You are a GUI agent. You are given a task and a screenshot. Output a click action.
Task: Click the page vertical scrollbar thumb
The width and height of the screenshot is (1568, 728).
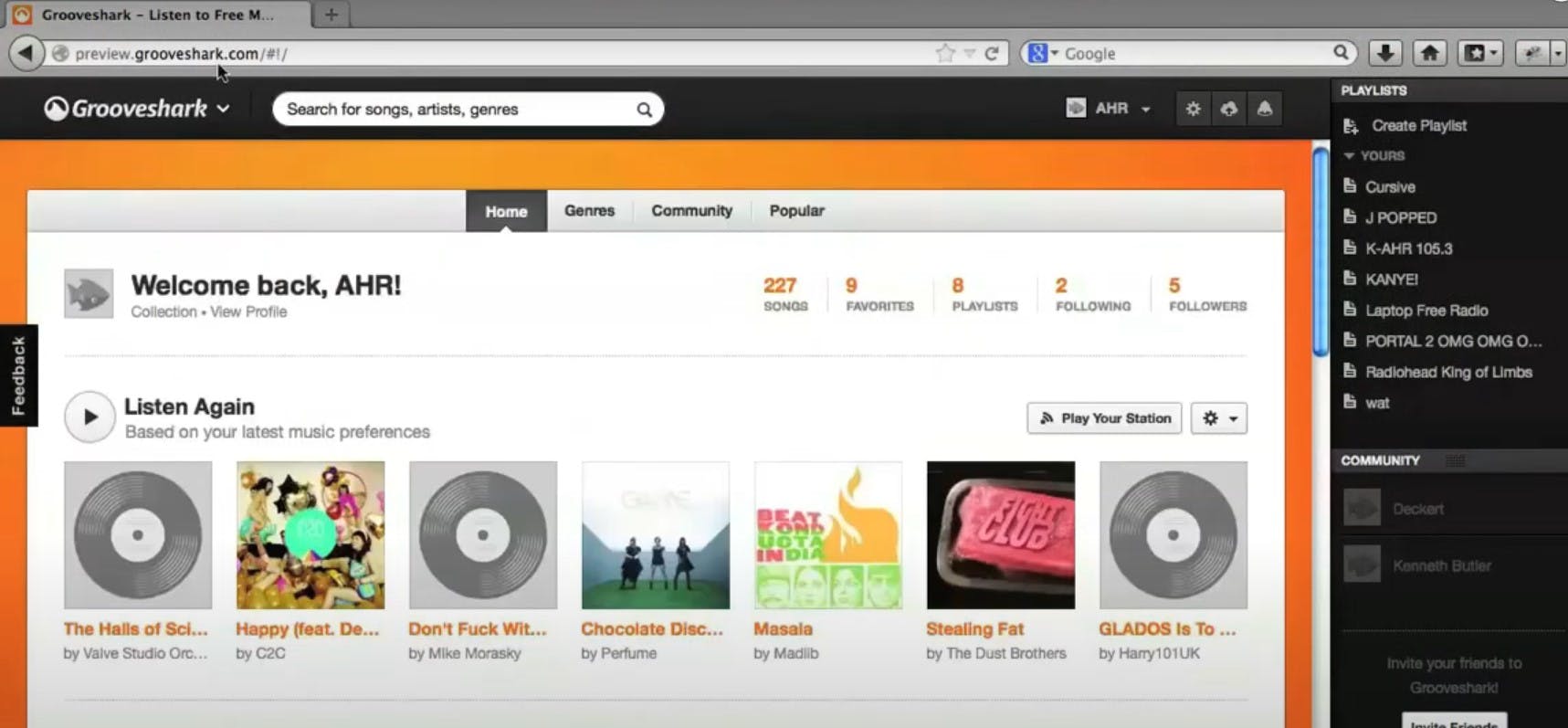[x=1320, y=252]
